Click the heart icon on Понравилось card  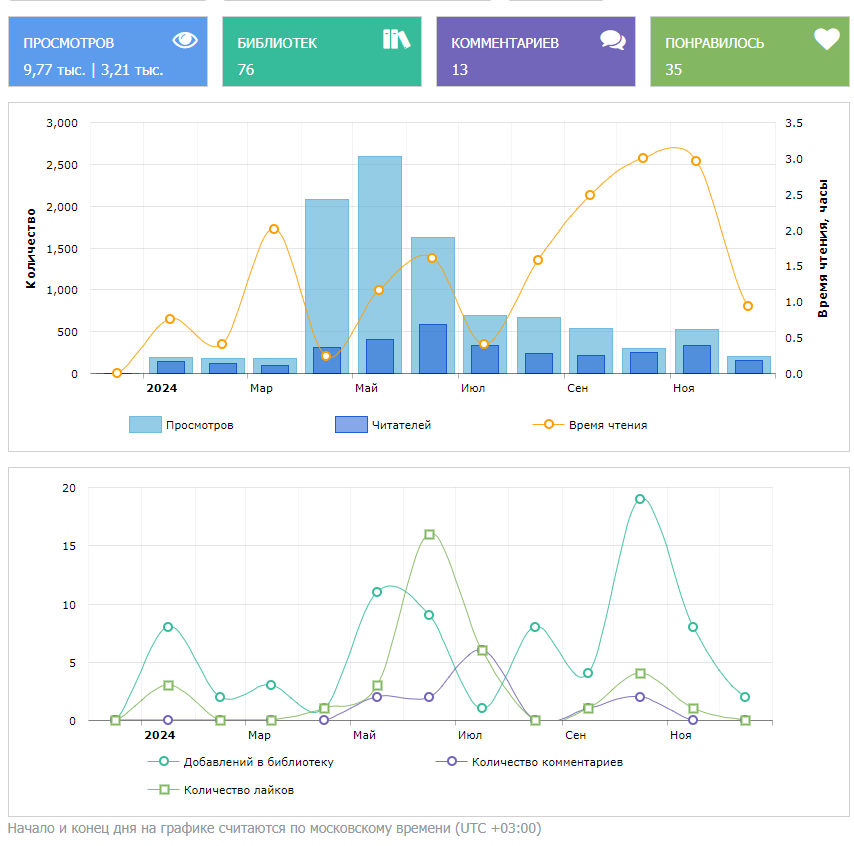pyautogui.click(x=826, y=40)
